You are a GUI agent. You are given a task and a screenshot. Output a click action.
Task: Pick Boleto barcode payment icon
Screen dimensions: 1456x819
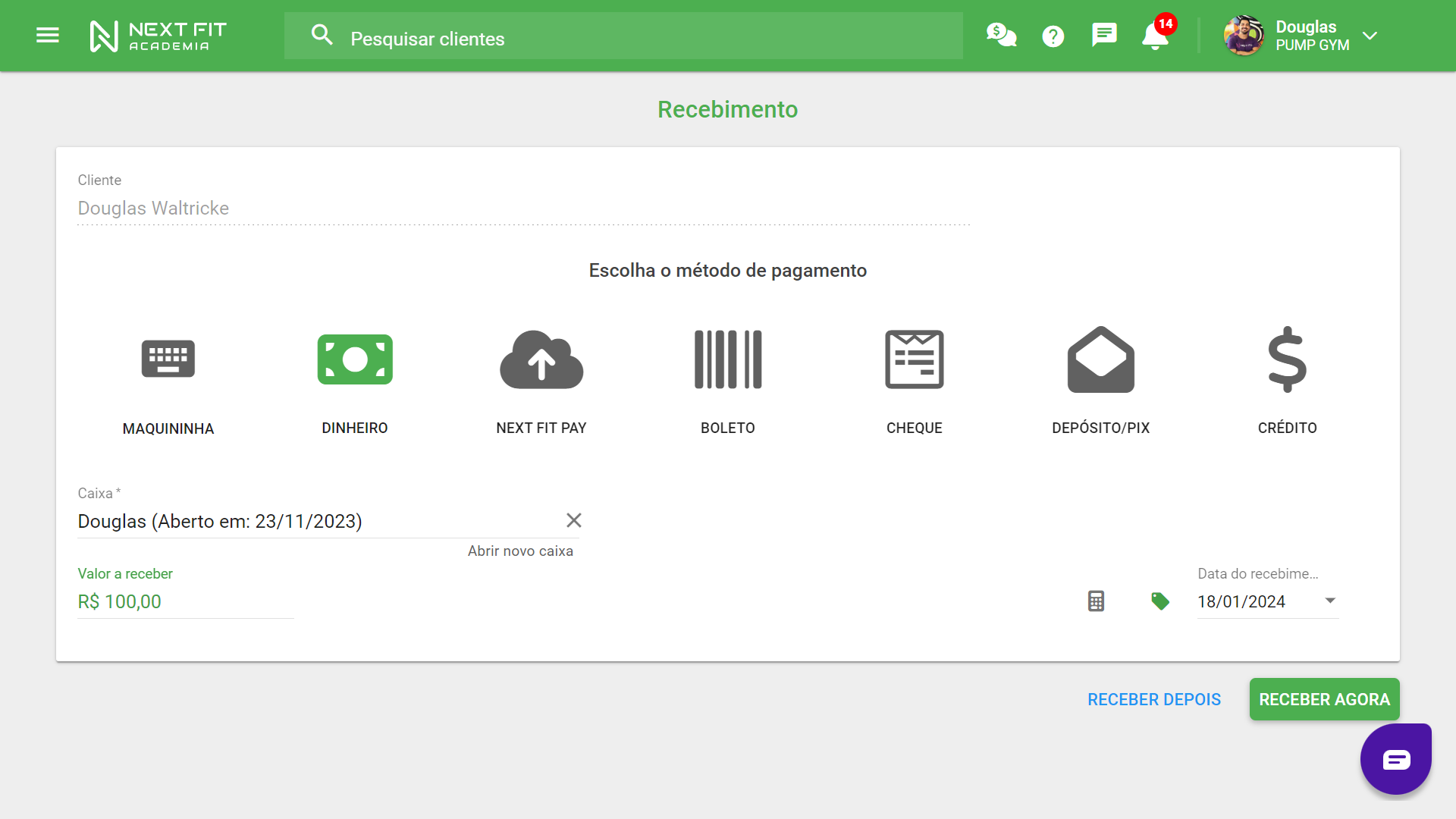click(727, 359)
